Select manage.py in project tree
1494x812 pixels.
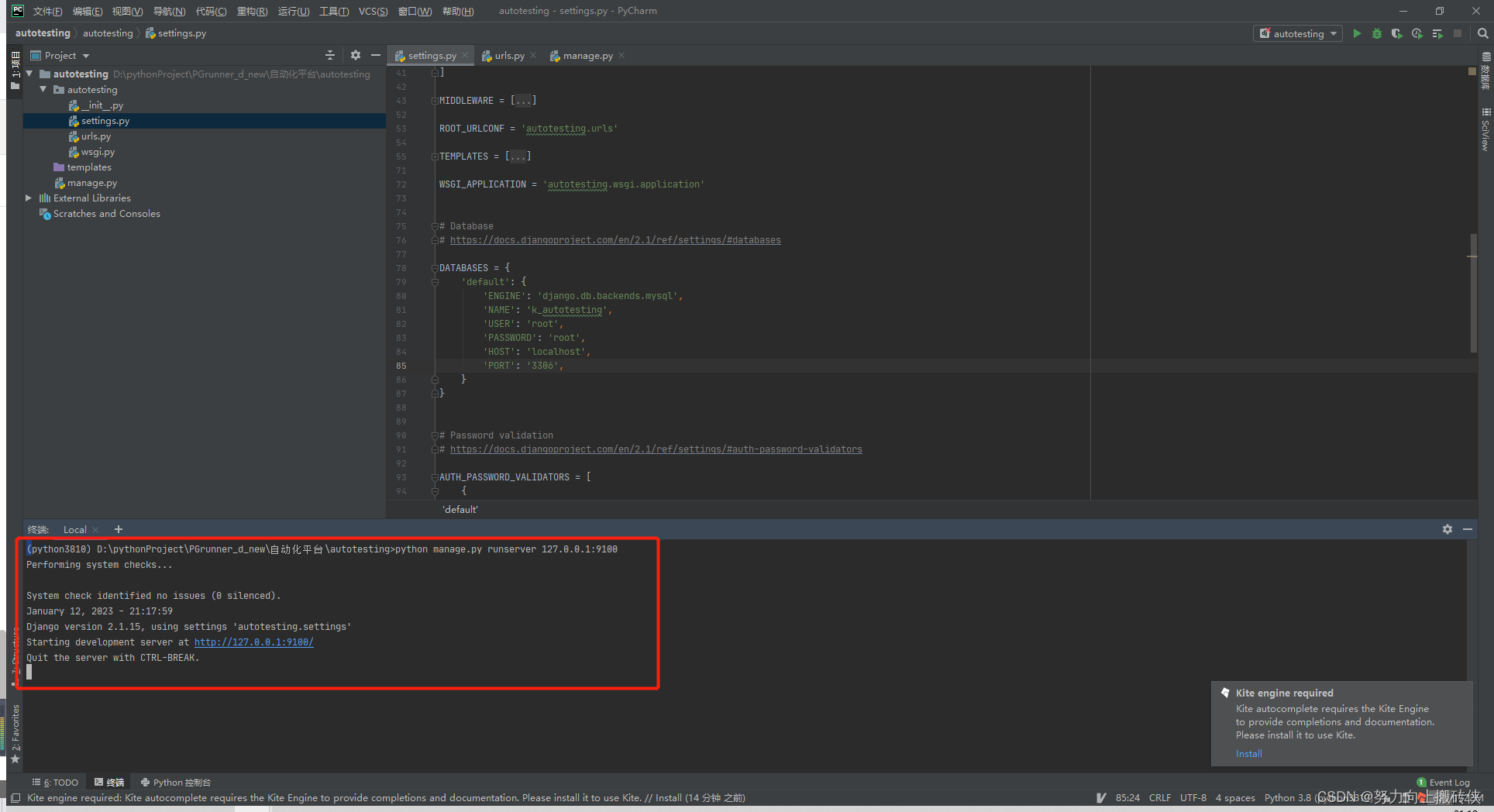click(x=91, y=183)
